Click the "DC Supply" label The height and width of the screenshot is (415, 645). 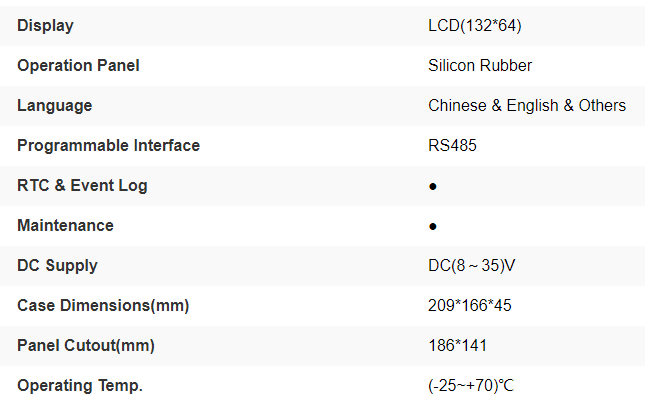coord(57,265)
